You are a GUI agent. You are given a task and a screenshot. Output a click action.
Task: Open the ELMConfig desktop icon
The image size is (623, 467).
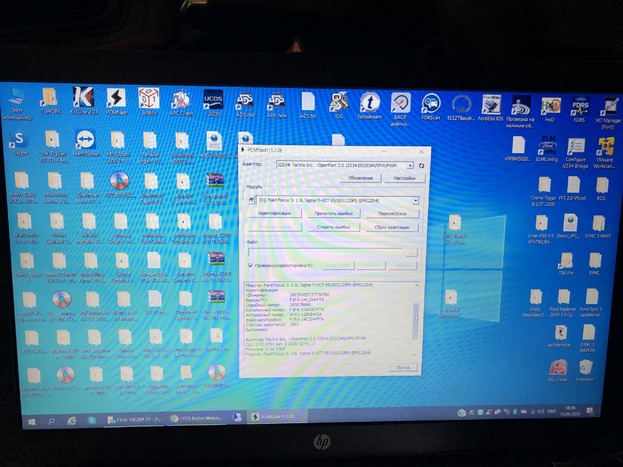tap(547, 144)
